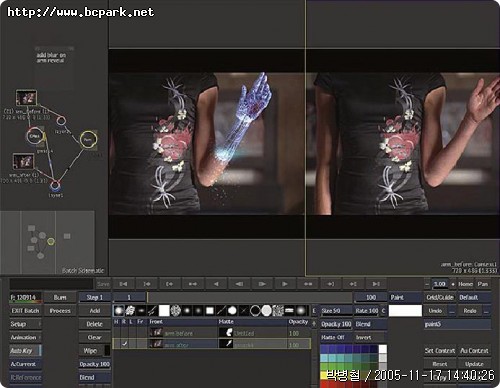
Task: Toggle the Matte Off button
Action: 336,337
